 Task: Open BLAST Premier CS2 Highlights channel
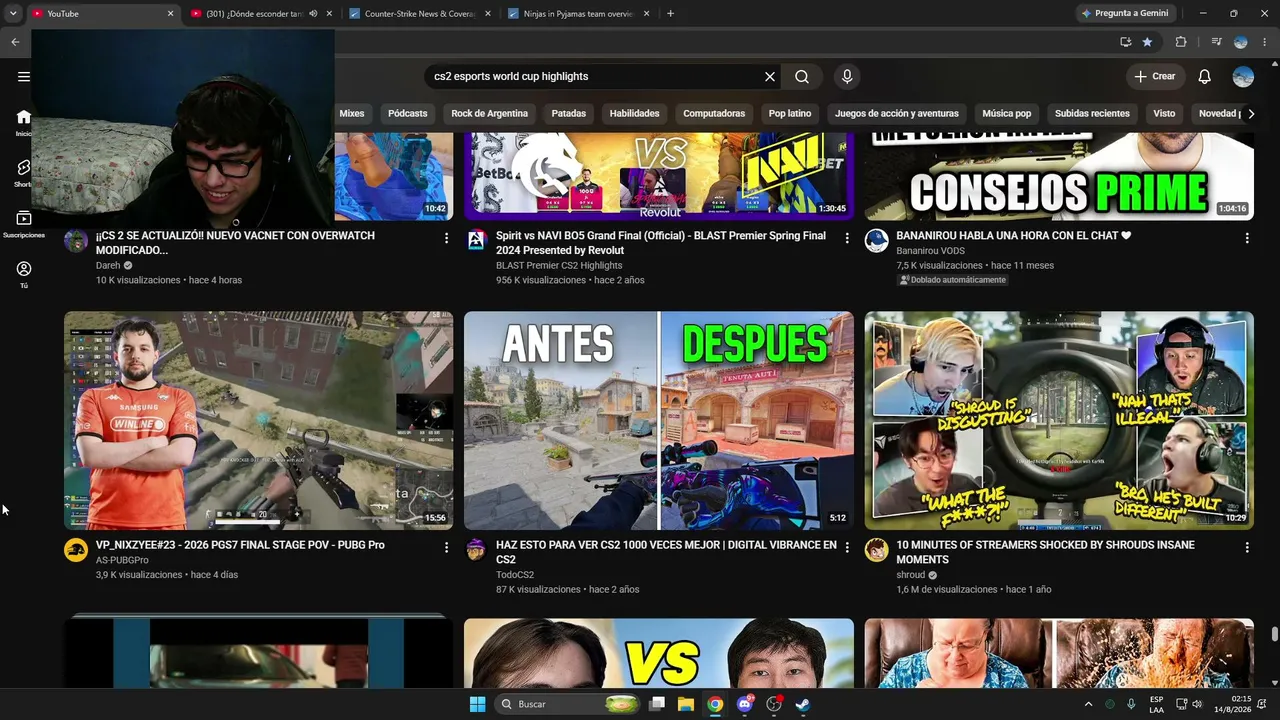[559, 266]
